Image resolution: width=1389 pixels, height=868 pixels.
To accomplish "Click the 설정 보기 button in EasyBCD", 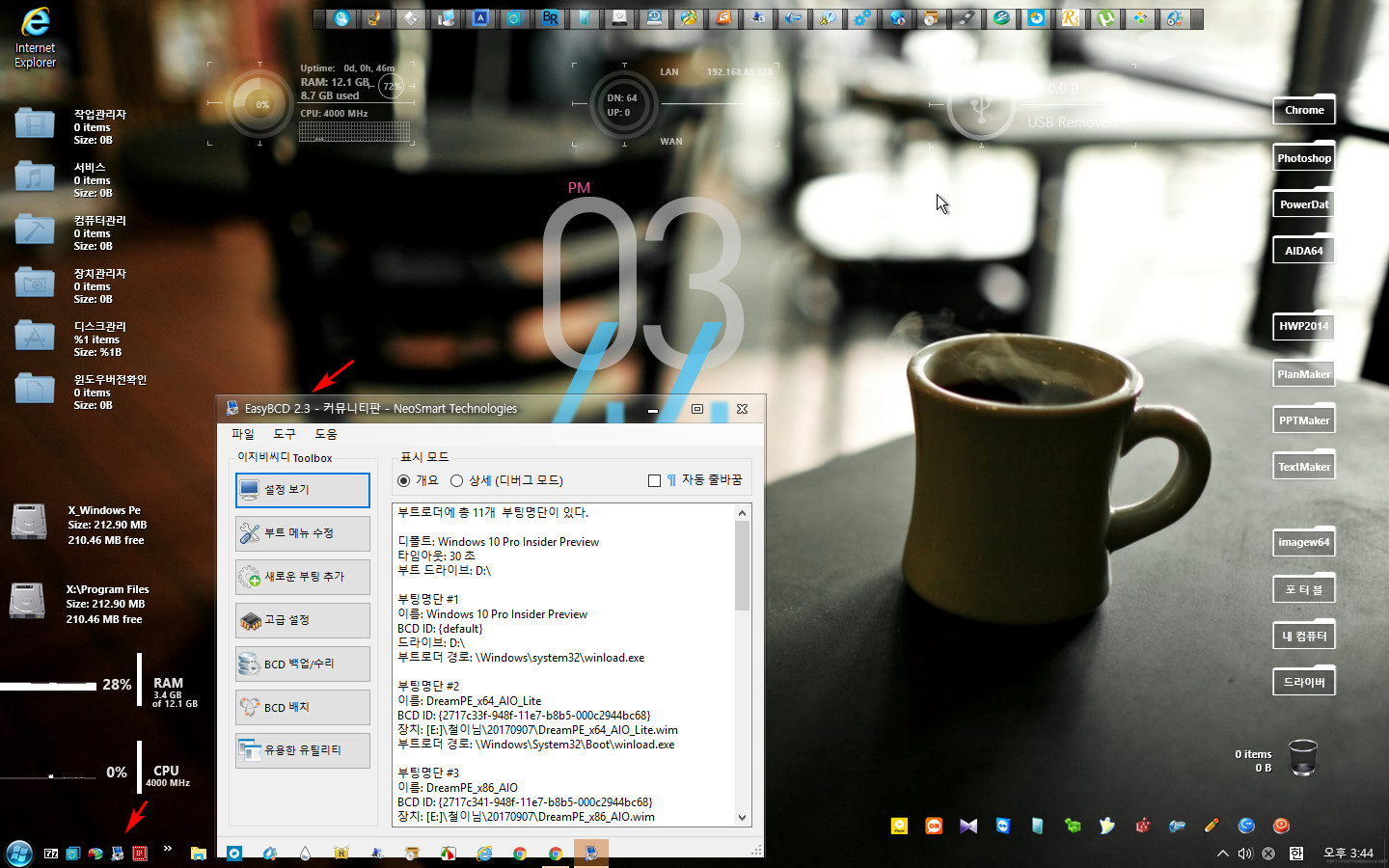I will (x=302, y=490).
